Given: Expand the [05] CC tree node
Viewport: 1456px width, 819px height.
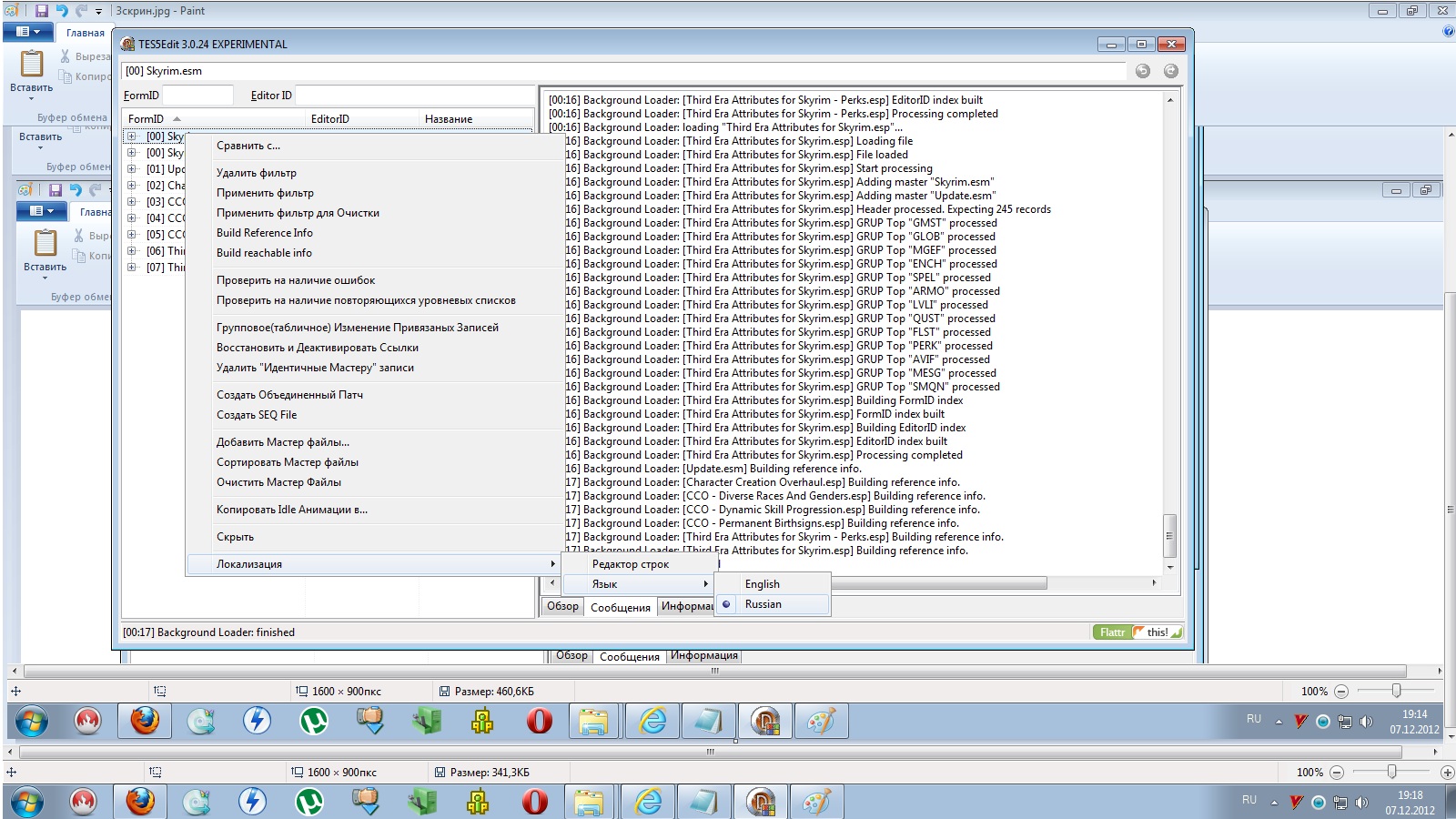Looking at the screenshot, I should click(131, 235).
